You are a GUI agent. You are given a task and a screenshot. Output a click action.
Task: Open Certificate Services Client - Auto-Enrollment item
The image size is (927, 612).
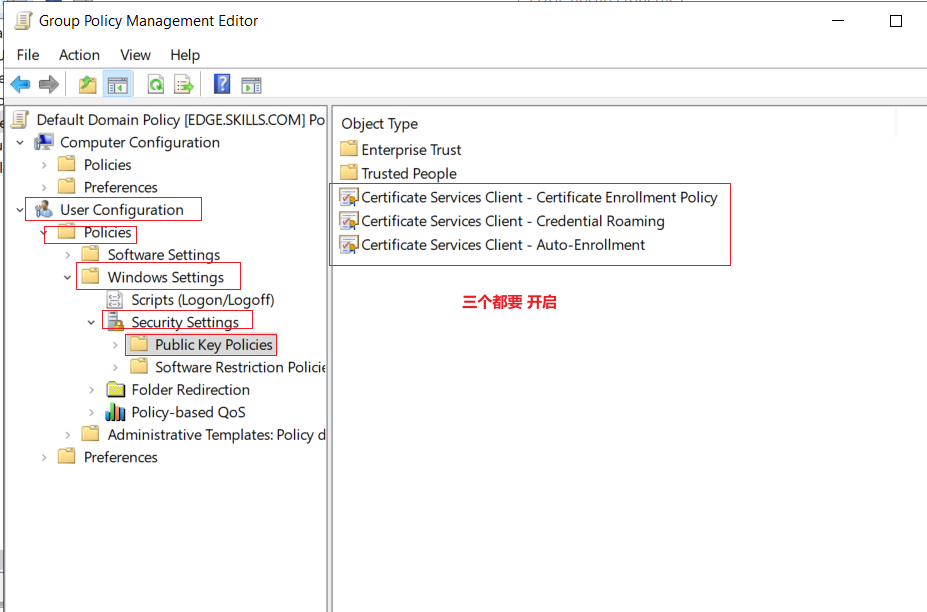503,245
